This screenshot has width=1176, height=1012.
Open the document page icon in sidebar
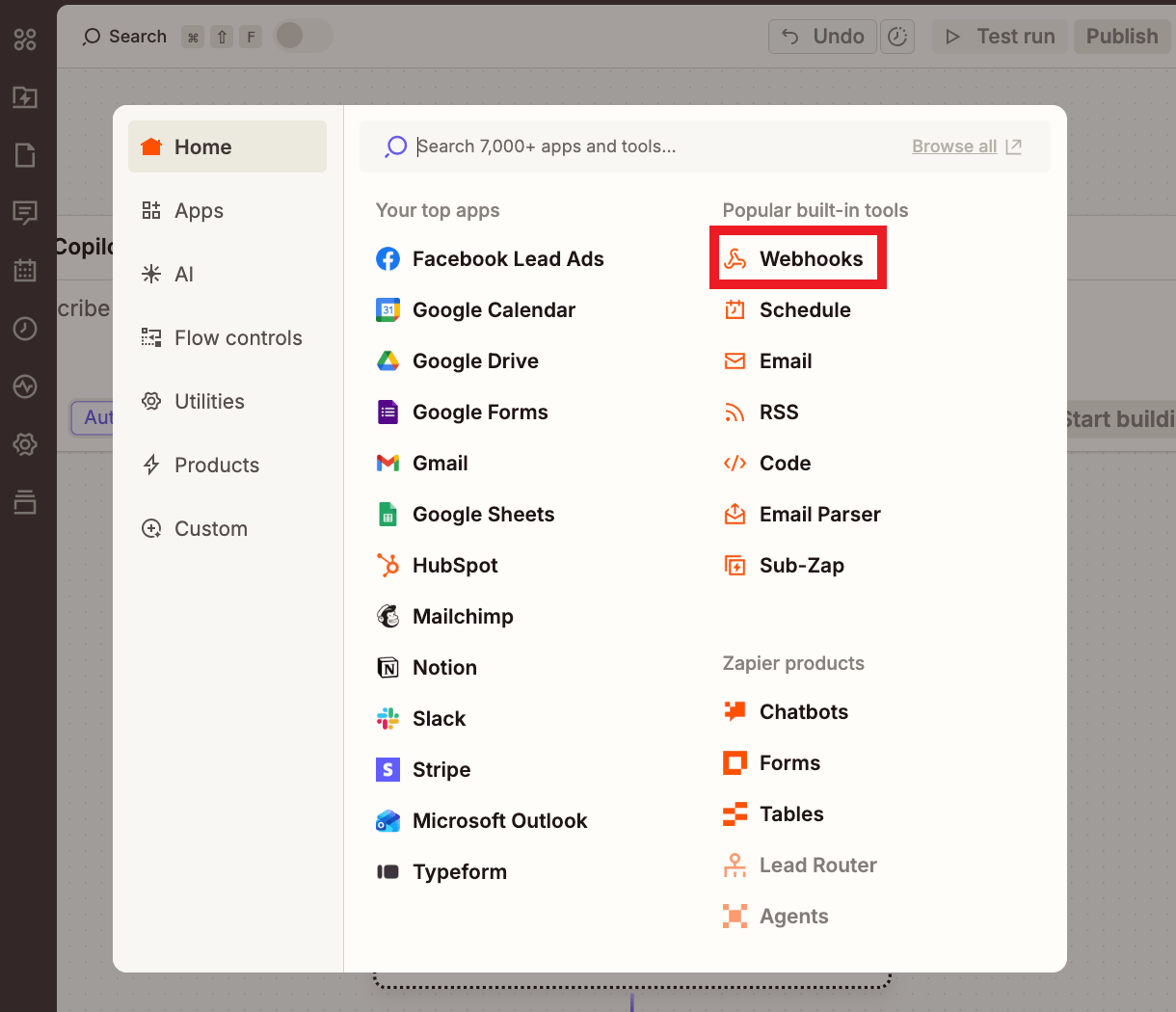pyautogui.click(x=25, y=155)
